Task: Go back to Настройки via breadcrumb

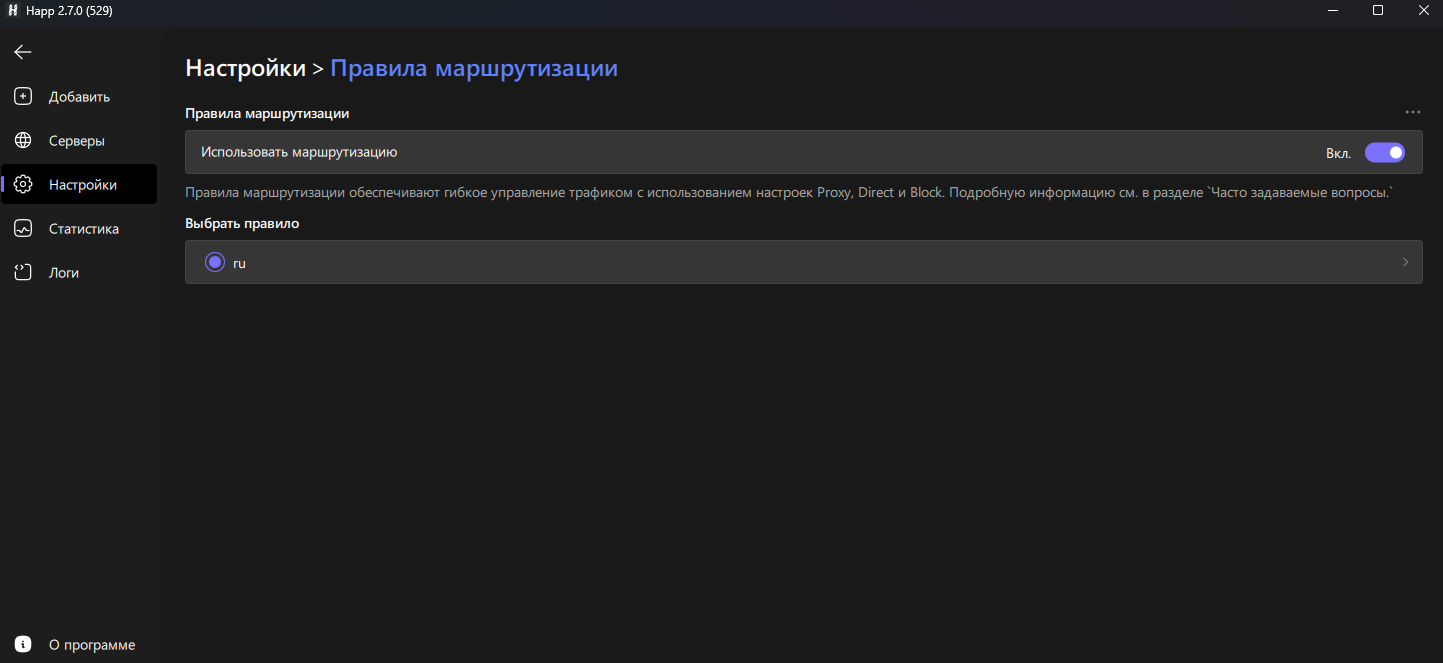Action: point(245,68)
